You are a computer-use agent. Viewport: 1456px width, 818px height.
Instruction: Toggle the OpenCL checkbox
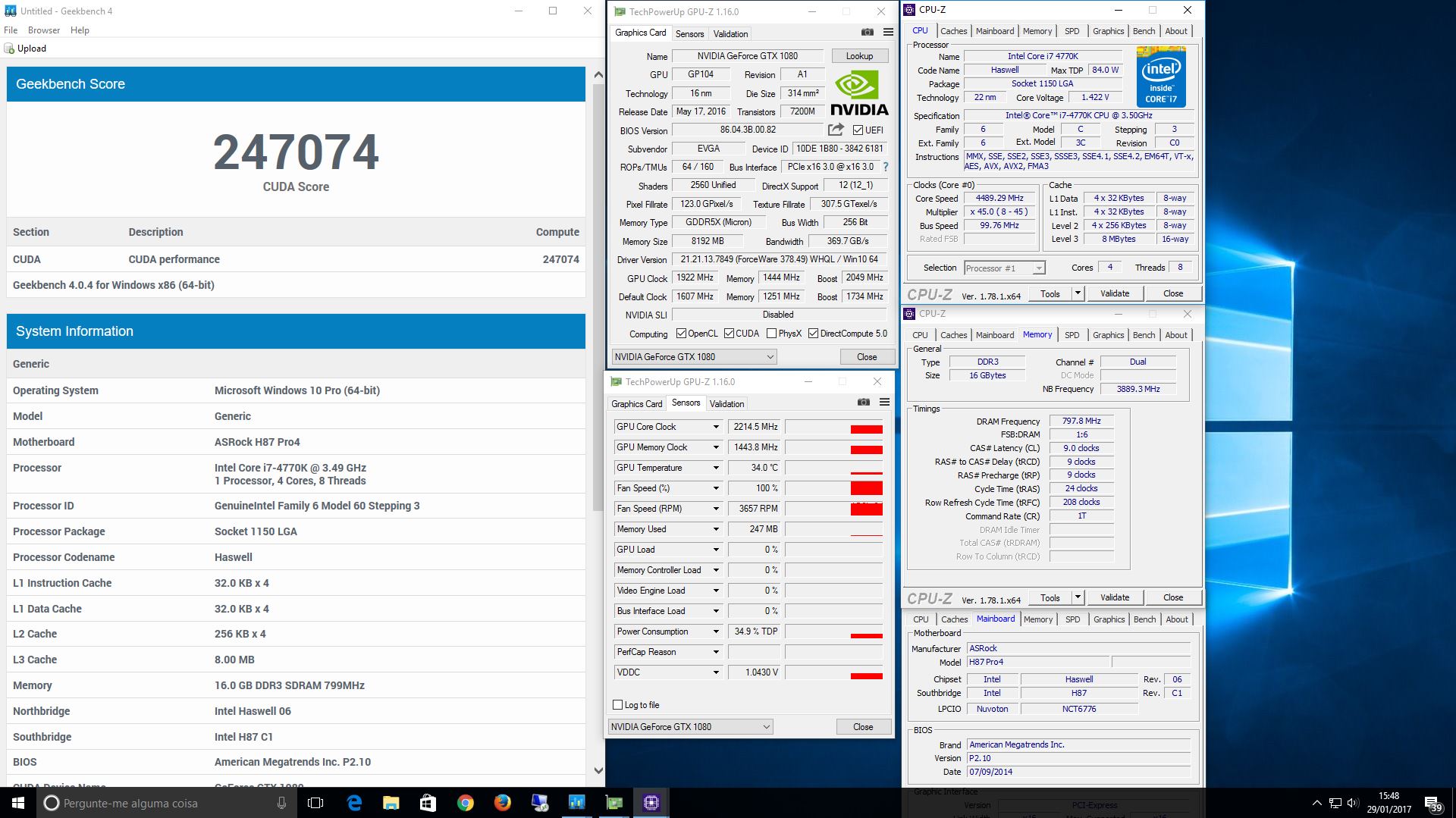click(x=681, y=334)
